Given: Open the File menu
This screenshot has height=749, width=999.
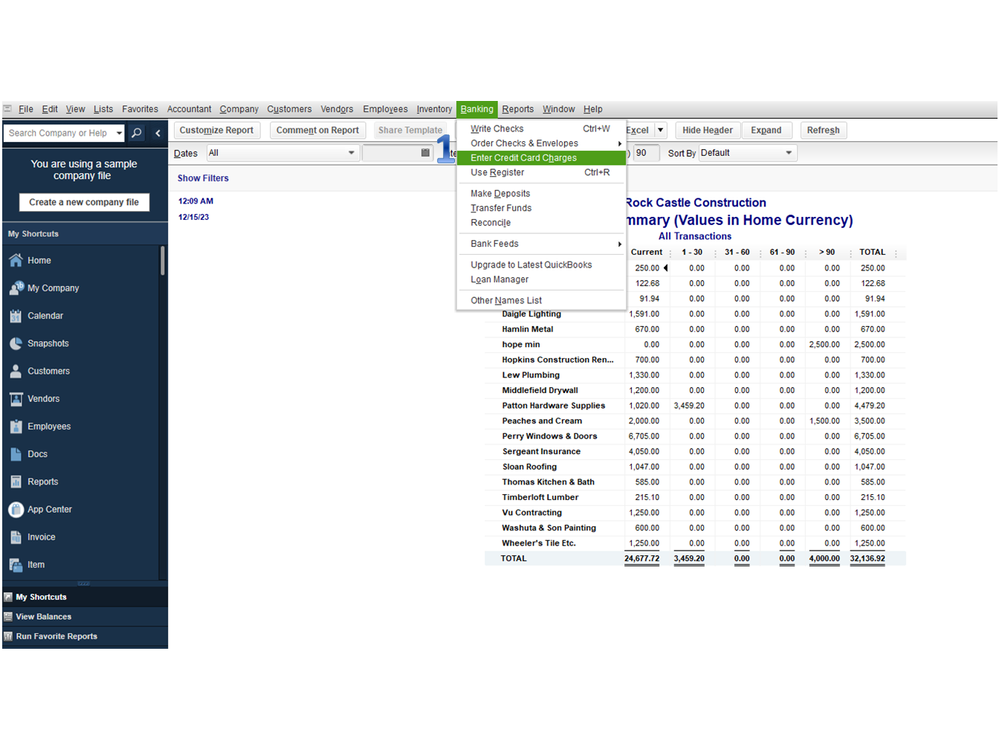Looking at the screenshot, I should coord(25,109).
